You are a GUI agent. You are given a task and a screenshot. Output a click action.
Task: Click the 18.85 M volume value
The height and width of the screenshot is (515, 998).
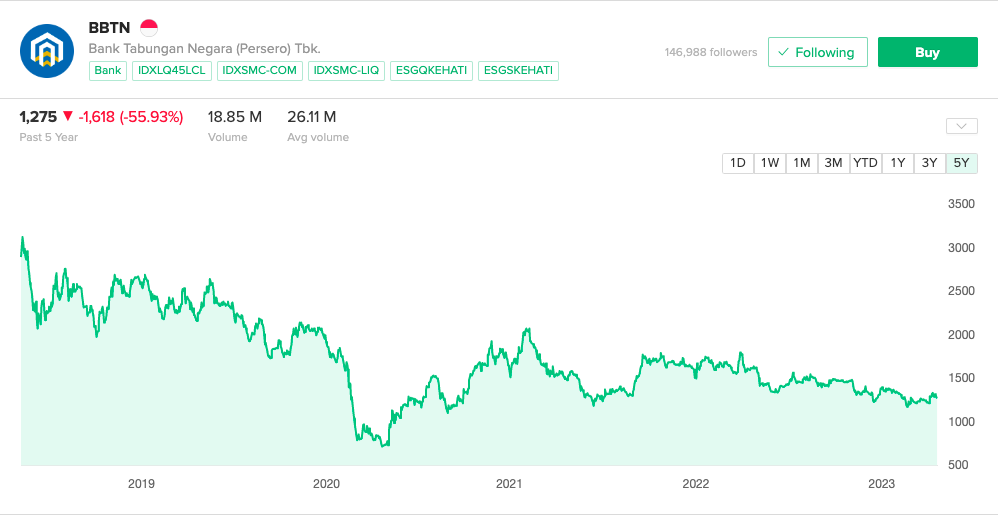235,116
